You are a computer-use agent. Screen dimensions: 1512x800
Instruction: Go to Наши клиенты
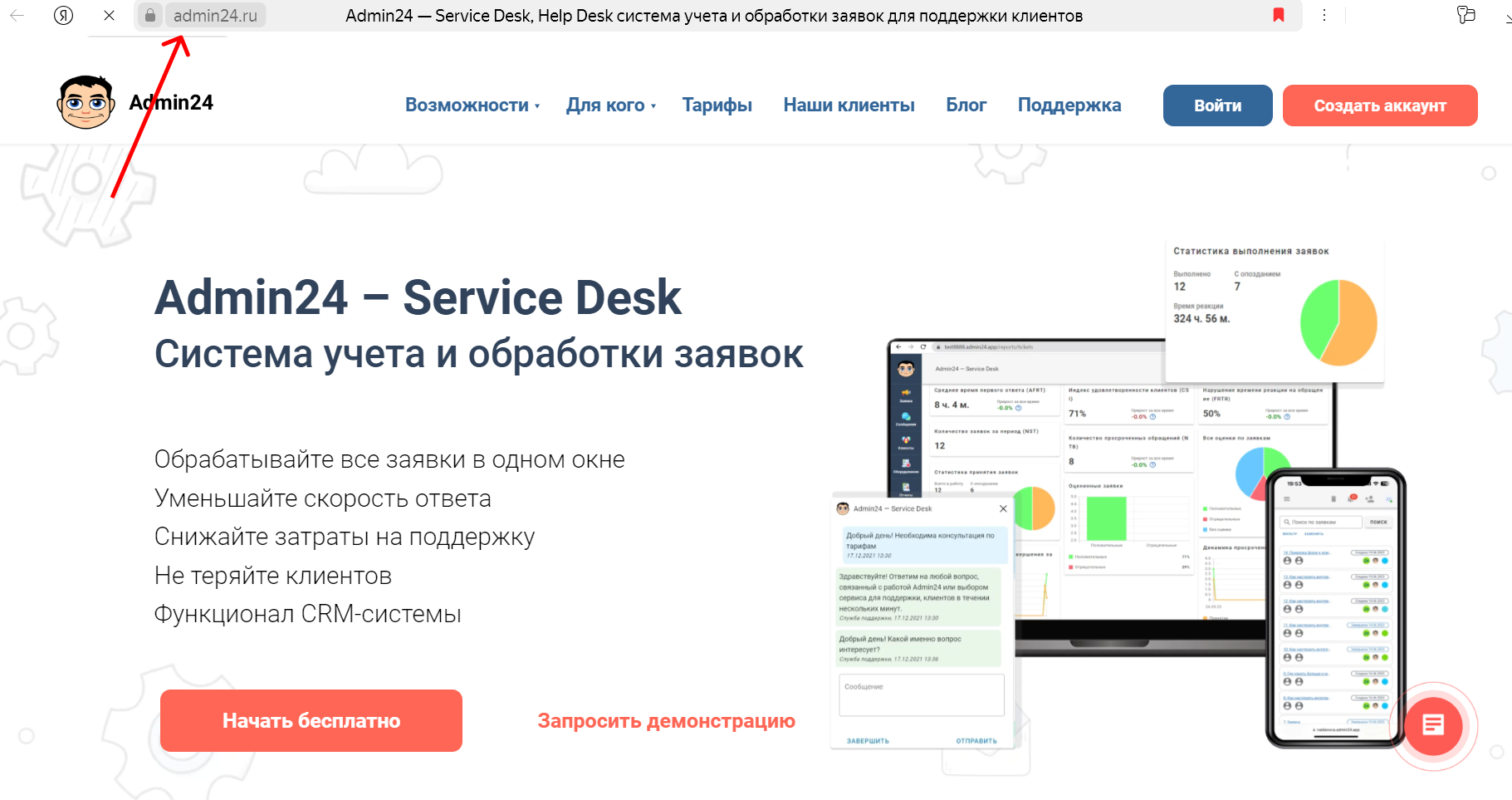click(x=849, y=105)
